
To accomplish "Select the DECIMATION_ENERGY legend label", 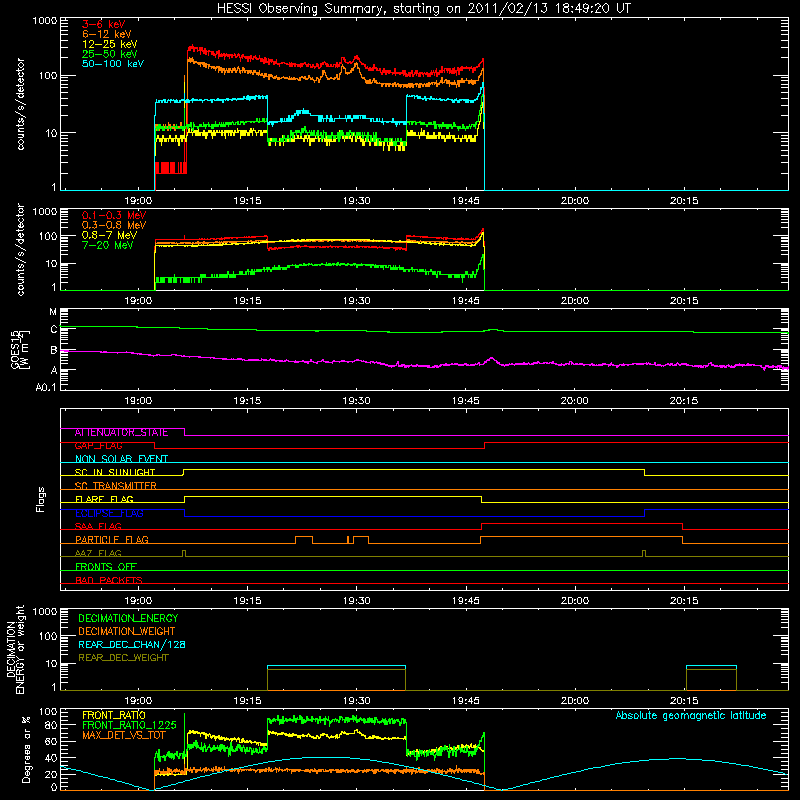I will 128,618.
